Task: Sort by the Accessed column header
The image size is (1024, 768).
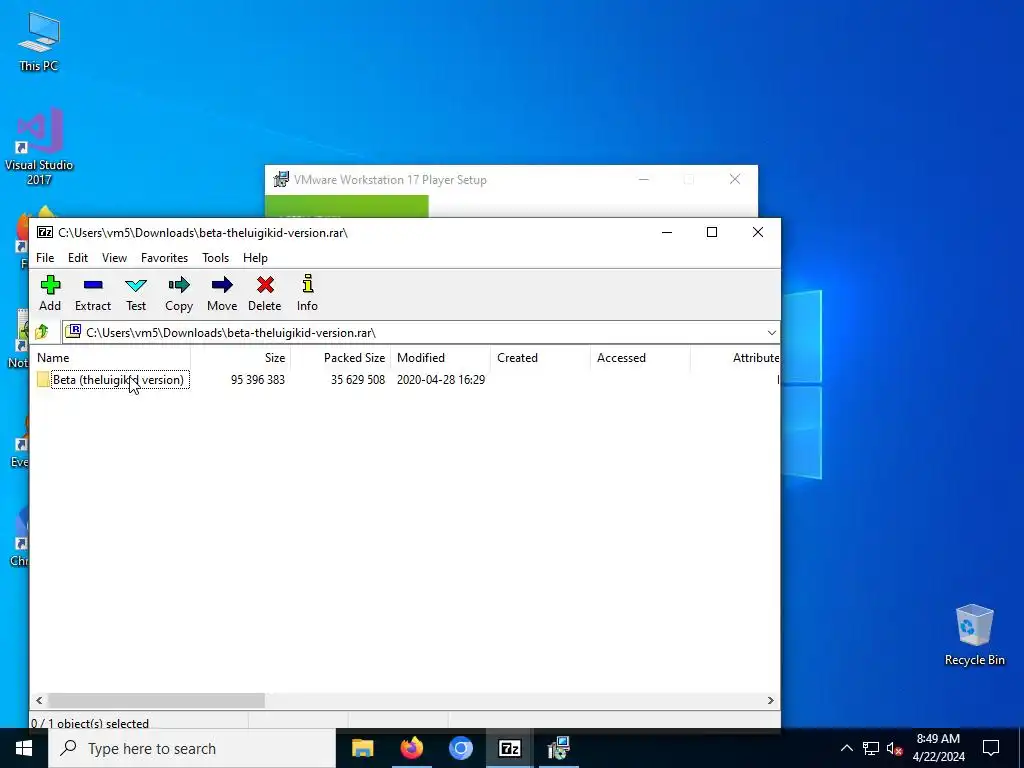Action: point(640,358)
